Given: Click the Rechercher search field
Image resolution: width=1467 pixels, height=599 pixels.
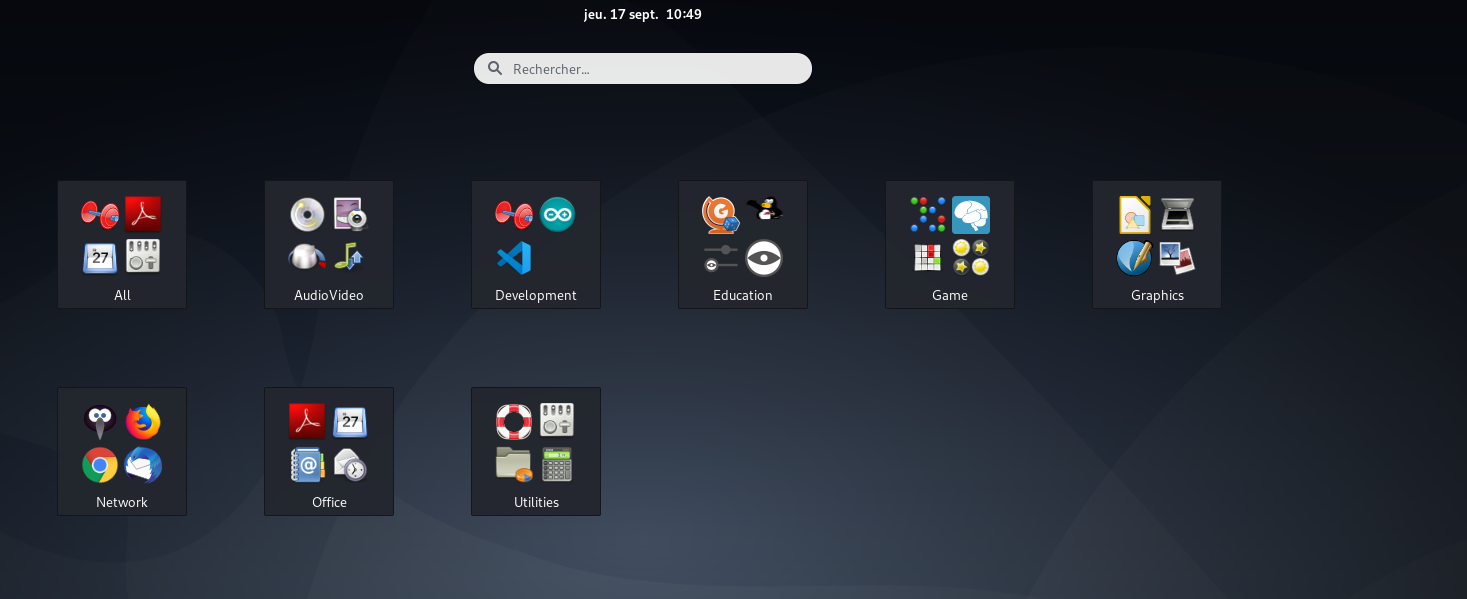Looking at the screenshot, I should (x=642, y=68).
